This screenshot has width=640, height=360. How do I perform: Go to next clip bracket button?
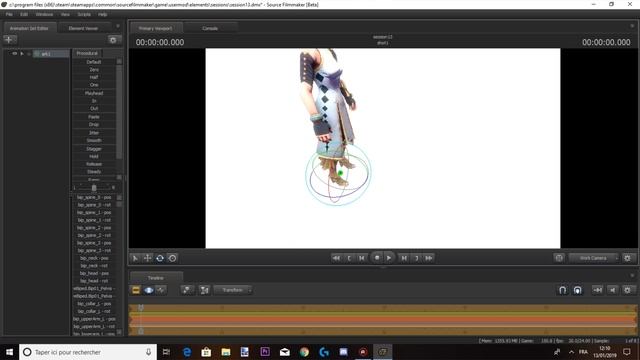[x=417, y=258]
